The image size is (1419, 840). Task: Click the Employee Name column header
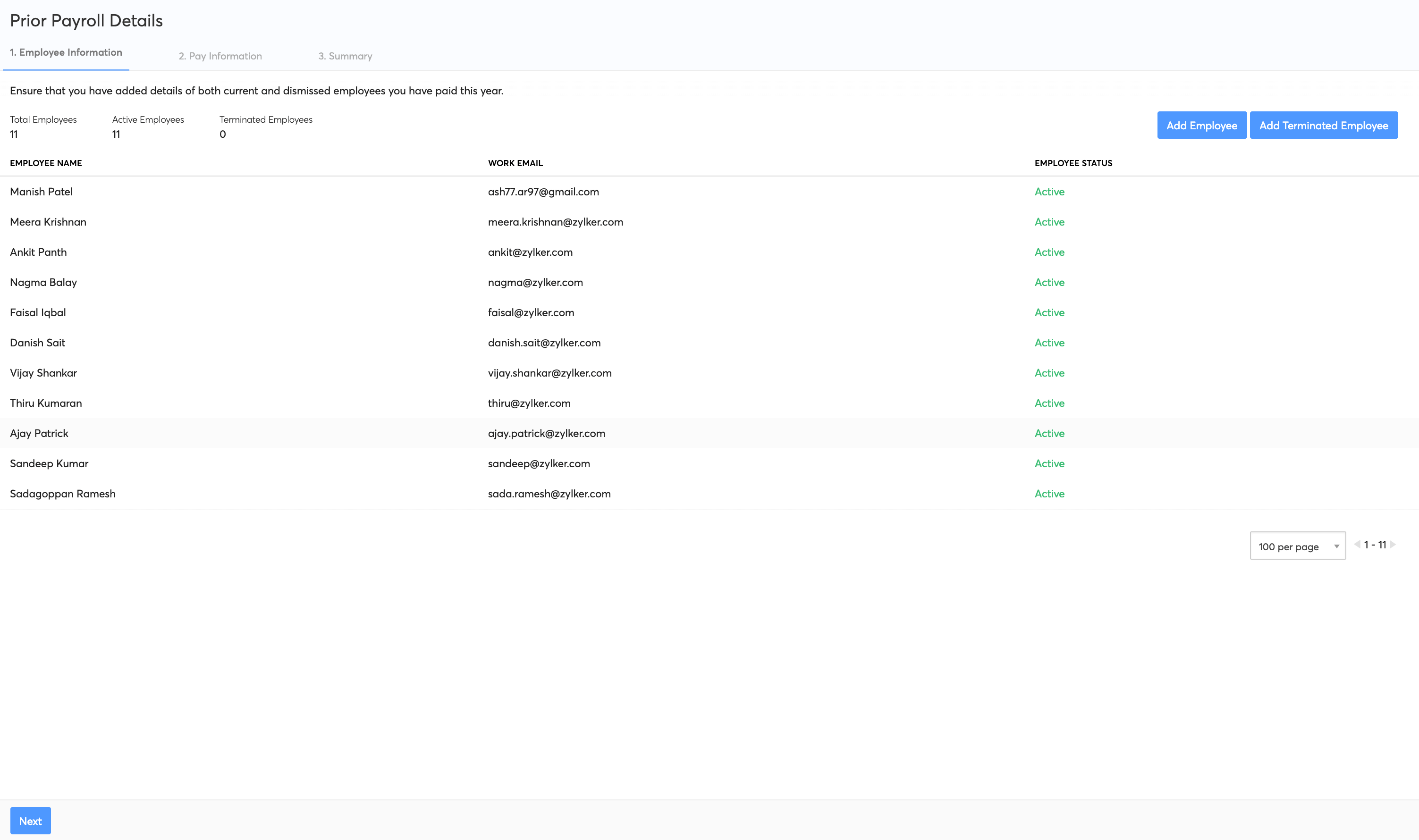point(46,163)
